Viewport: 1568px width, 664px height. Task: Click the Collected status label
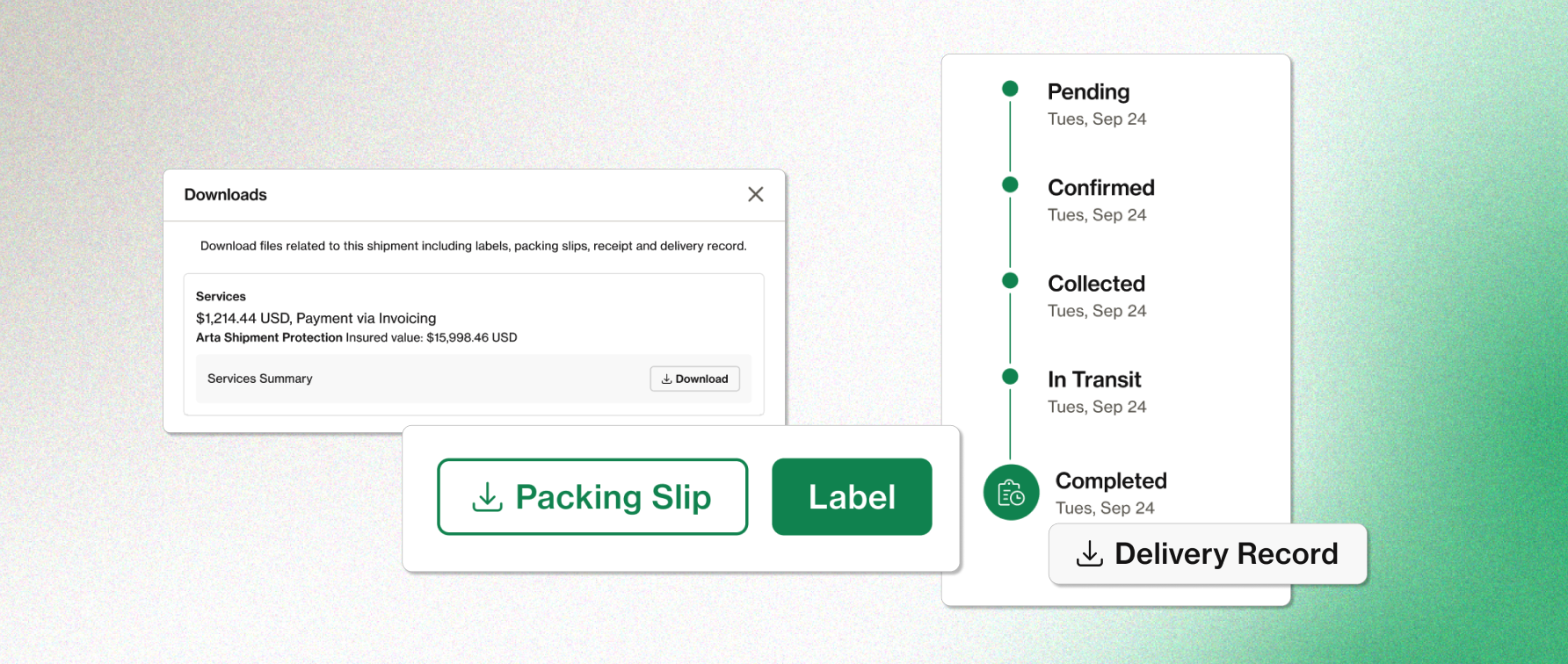pos(1096,284)
